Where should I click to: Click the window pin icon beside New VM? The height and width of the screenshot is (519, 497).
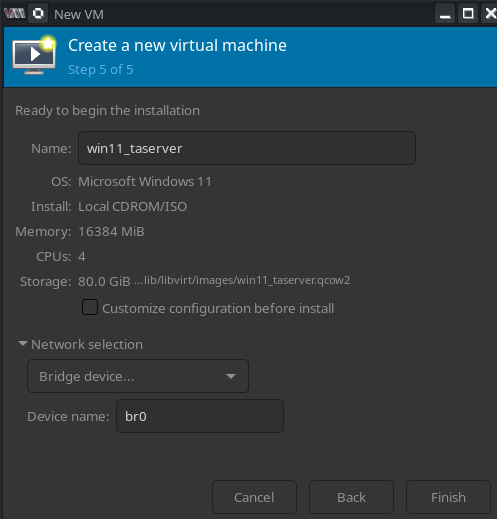[x=38, y=14]
